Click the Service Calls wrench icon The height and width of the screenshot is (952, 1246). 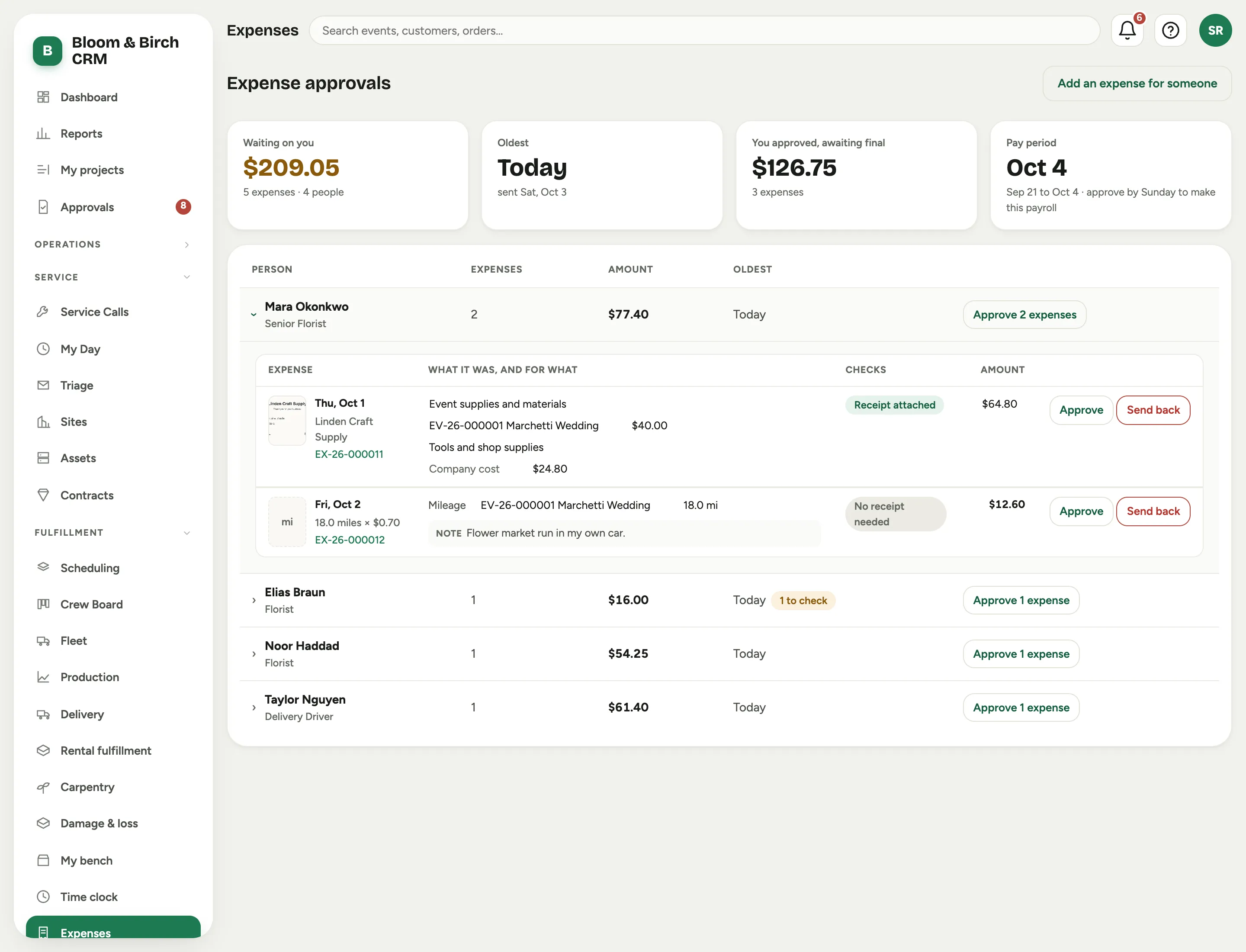pyautogui.click(x=43, y=312)
